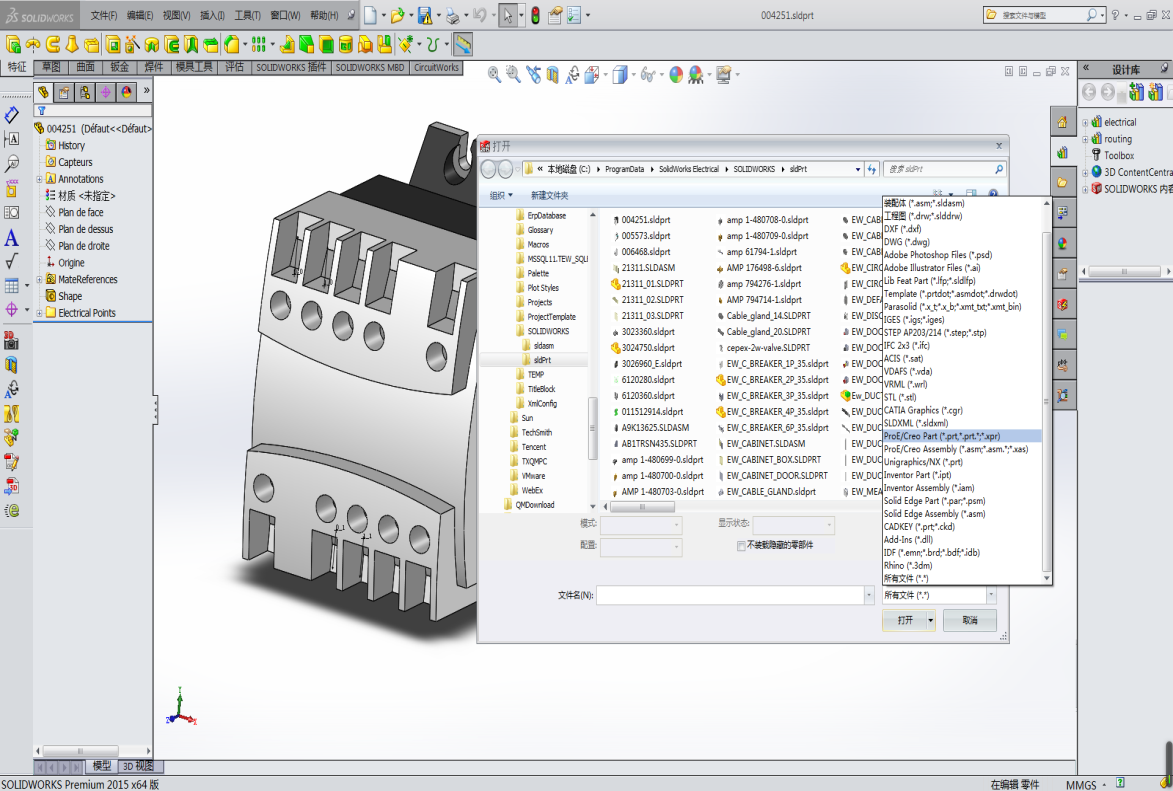Click the Reference Geometry icon
This screenshot has width=1173, height=791.
pyautogui.click(x=405, y=45)
